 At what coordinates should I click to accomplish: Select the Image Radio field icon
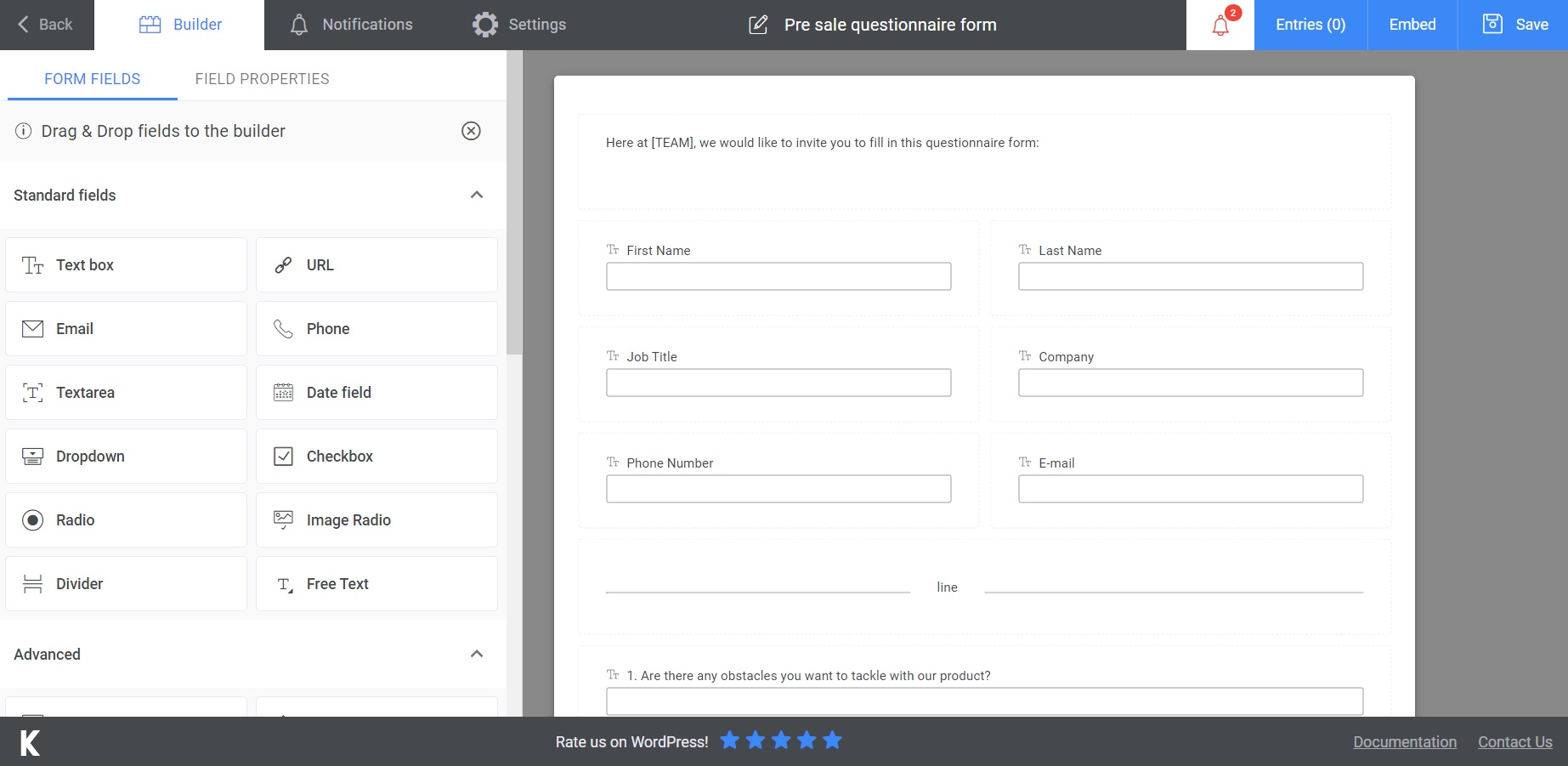pyautogui.click(x=282, y=519)
